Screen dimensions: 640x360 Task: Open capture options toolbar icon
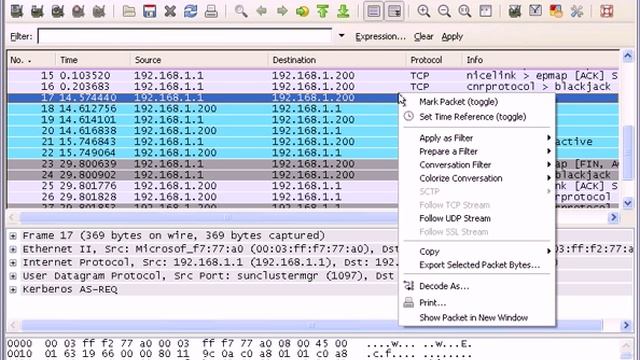coord(37,11)
